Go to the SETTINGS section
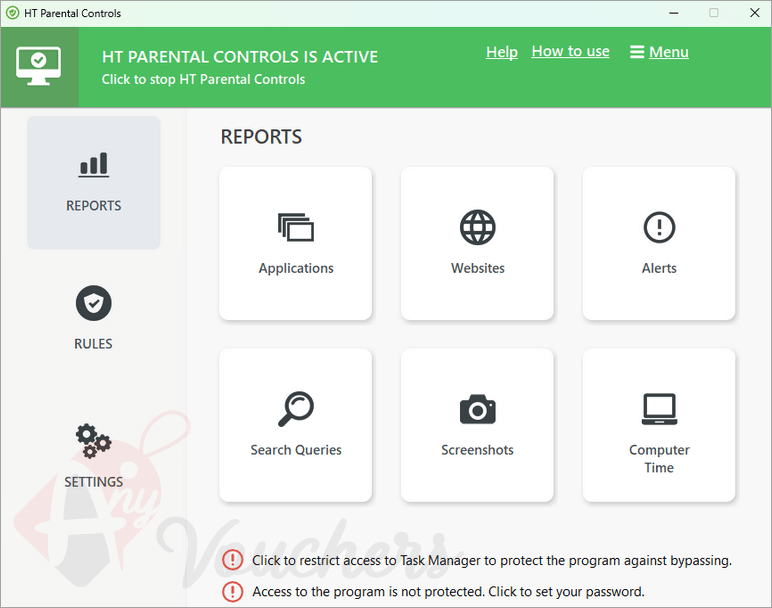772x608 pixels. click(x=94, y=456)
